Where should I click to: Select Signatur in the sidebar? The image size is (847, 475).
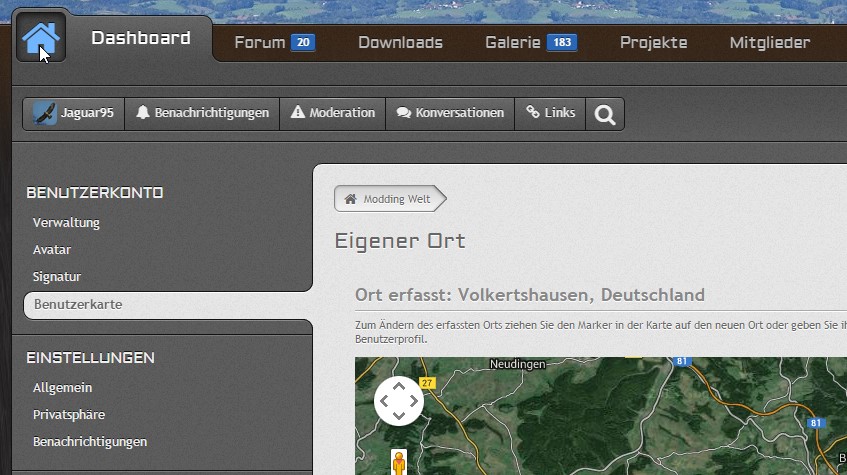coord(57,276)
